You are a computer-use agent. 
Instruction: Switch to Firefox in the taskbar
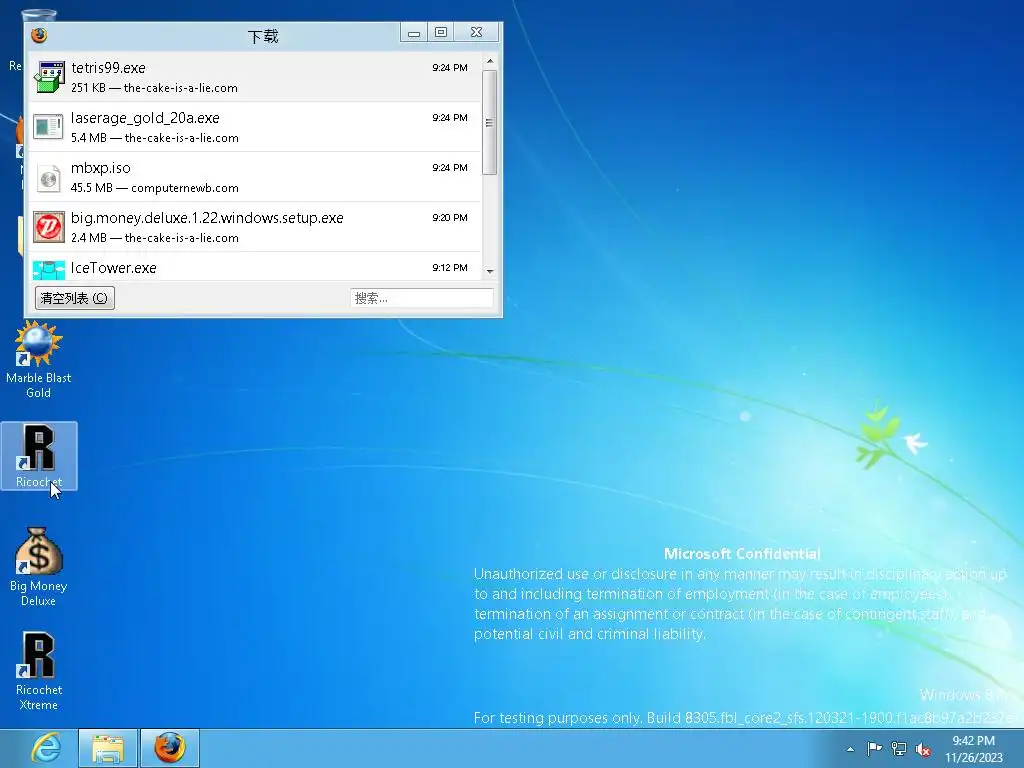click(170, 748)
